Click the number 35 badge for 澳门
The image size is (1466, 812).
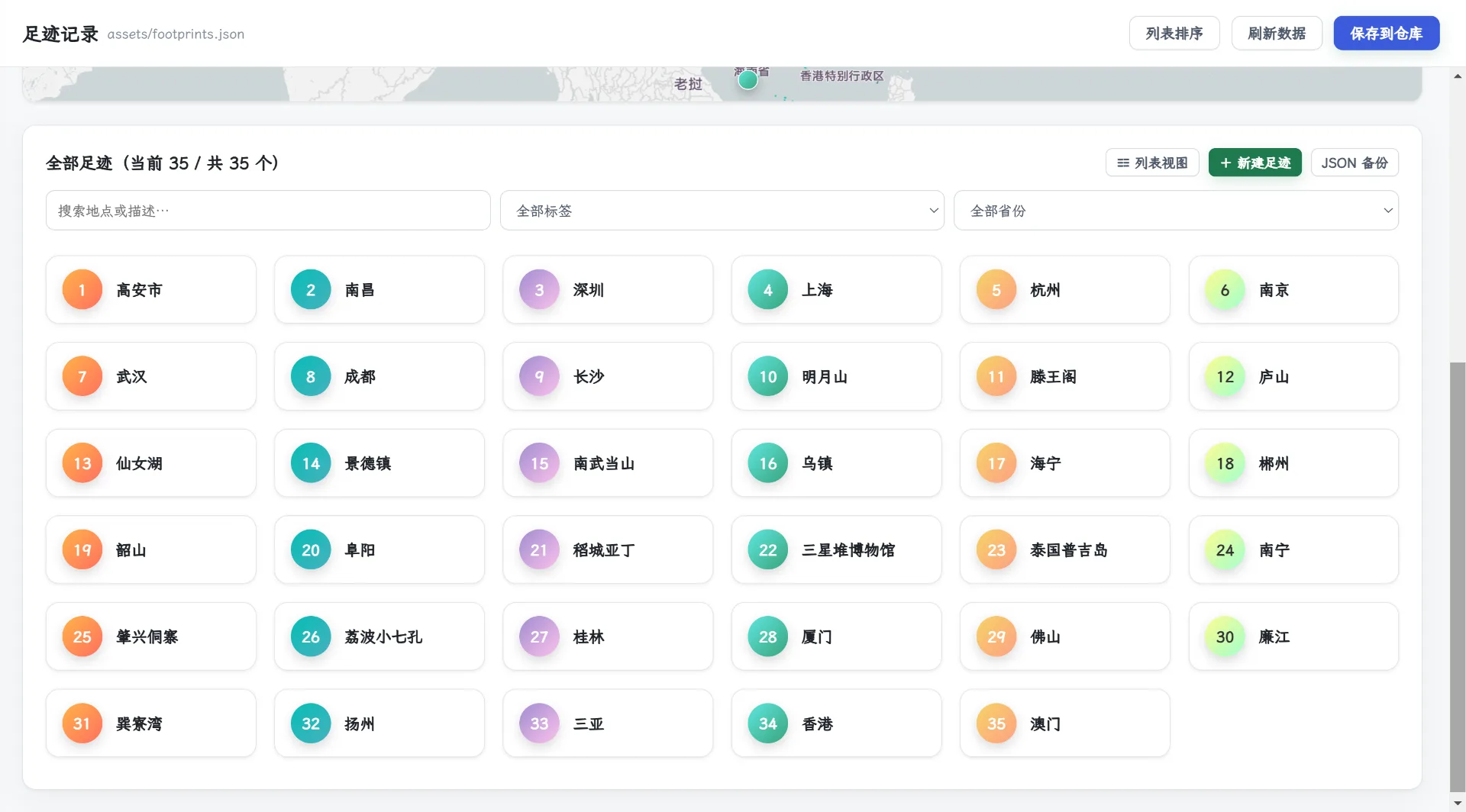[x=996, y=723]
